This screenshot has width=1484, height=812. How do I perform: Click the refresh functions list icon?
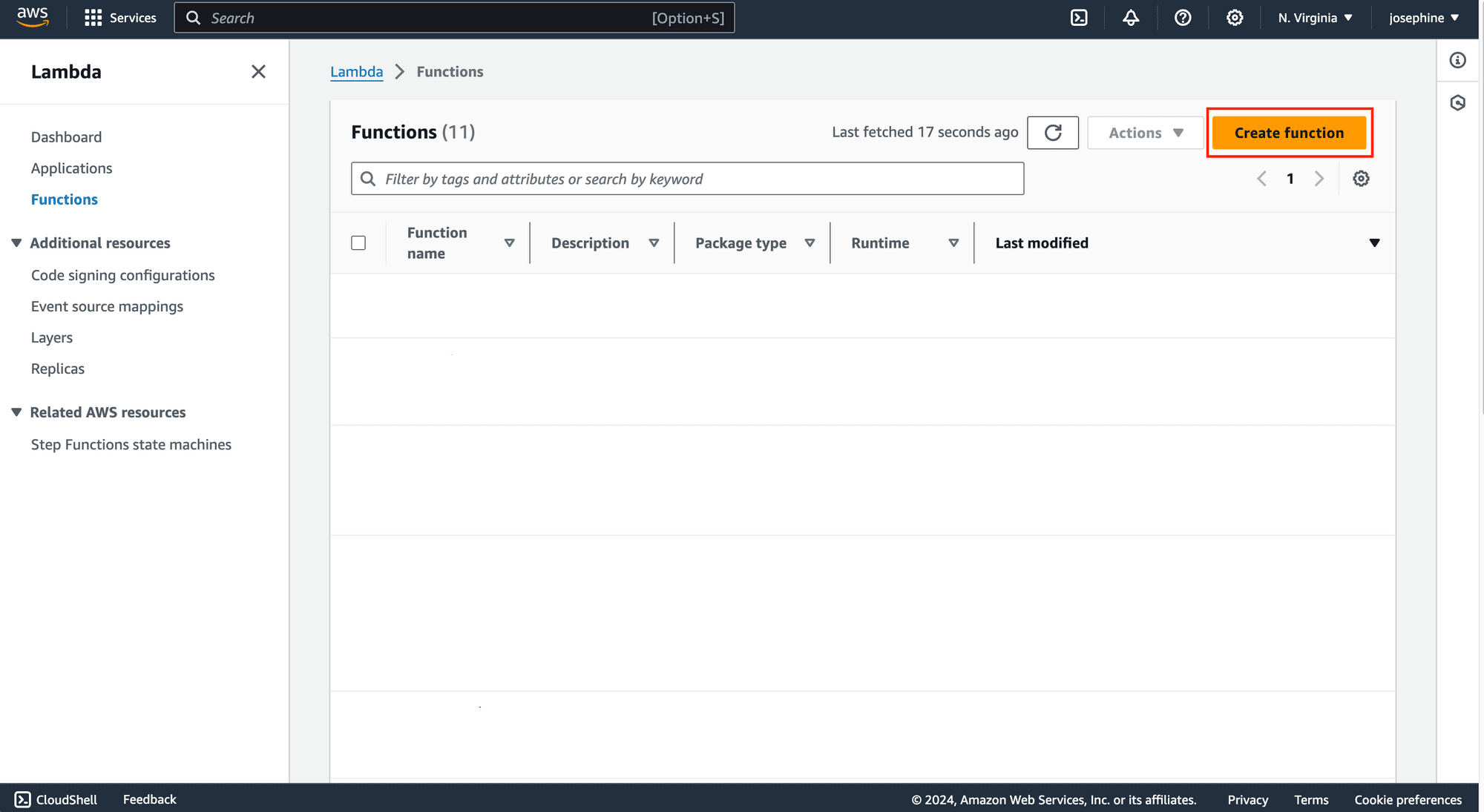point(1053,132)
